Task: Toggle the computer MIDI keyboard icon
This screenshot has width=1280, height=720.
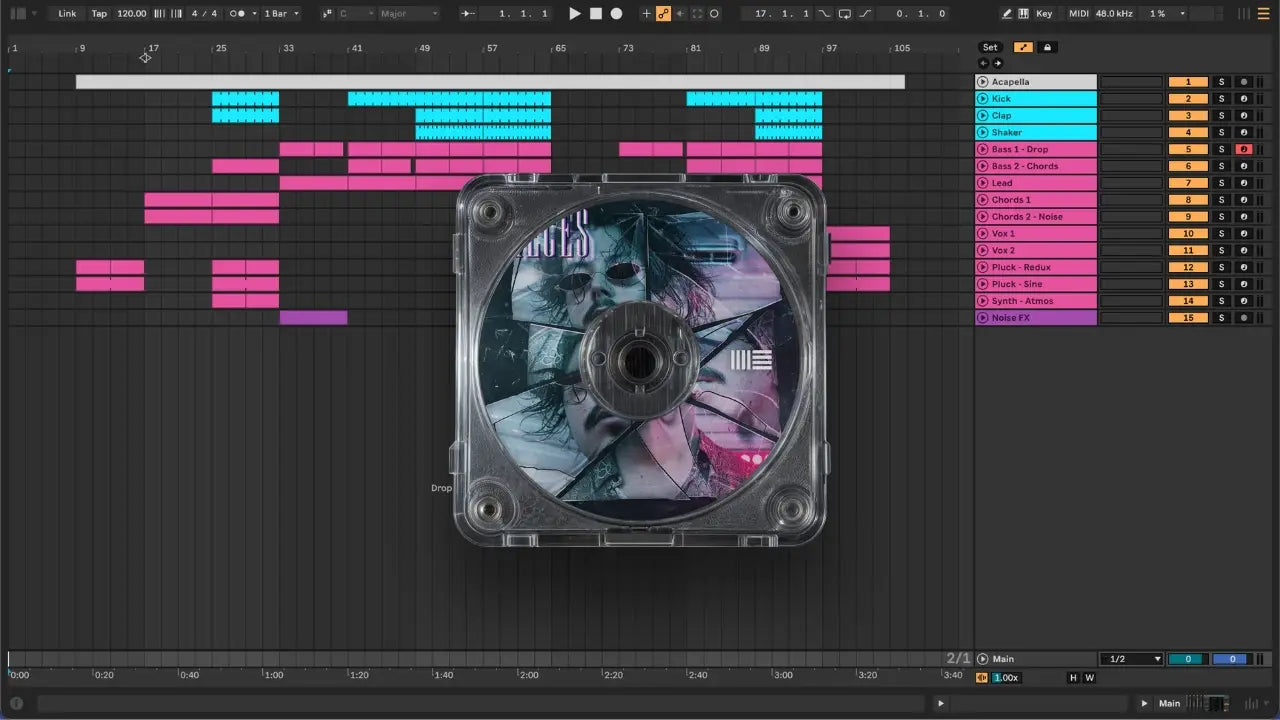Action: pyautogui.click(x=1024, y=14)
